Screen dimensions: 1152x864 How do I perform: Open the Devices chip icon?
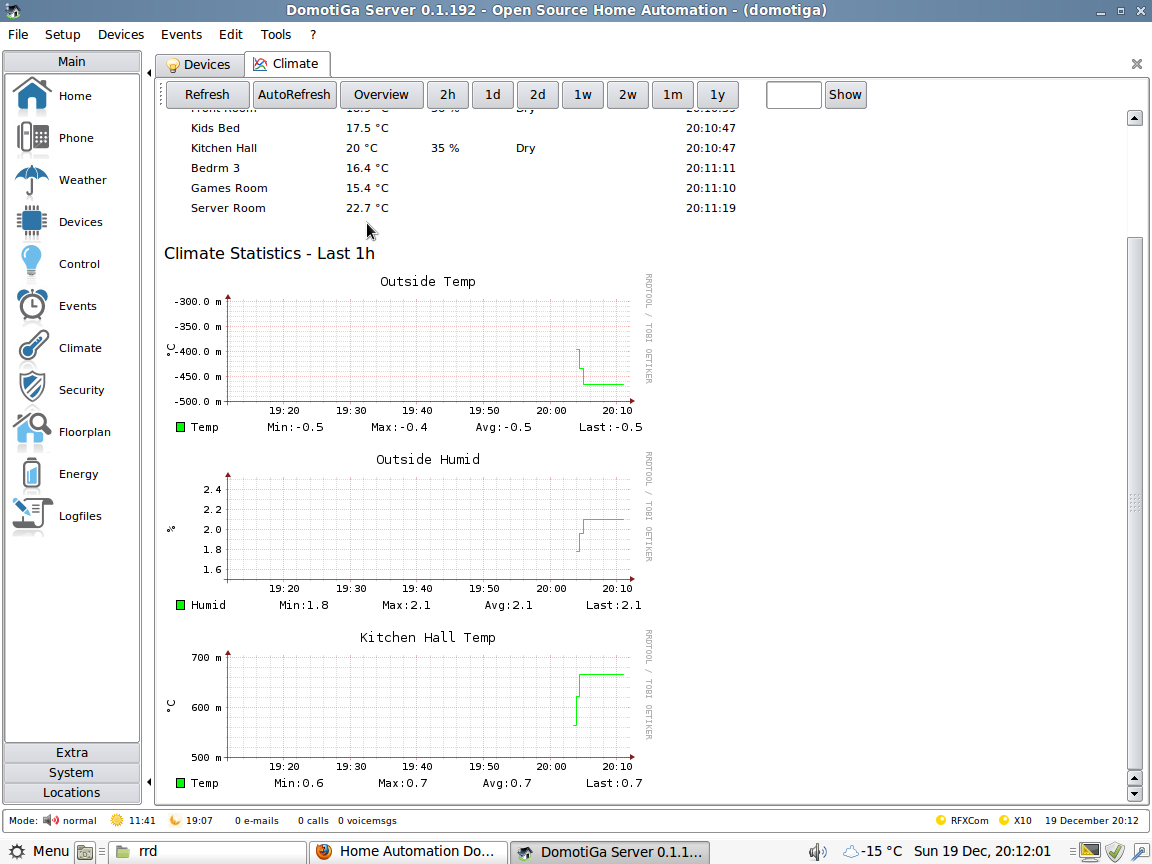(x=32, y=222)
